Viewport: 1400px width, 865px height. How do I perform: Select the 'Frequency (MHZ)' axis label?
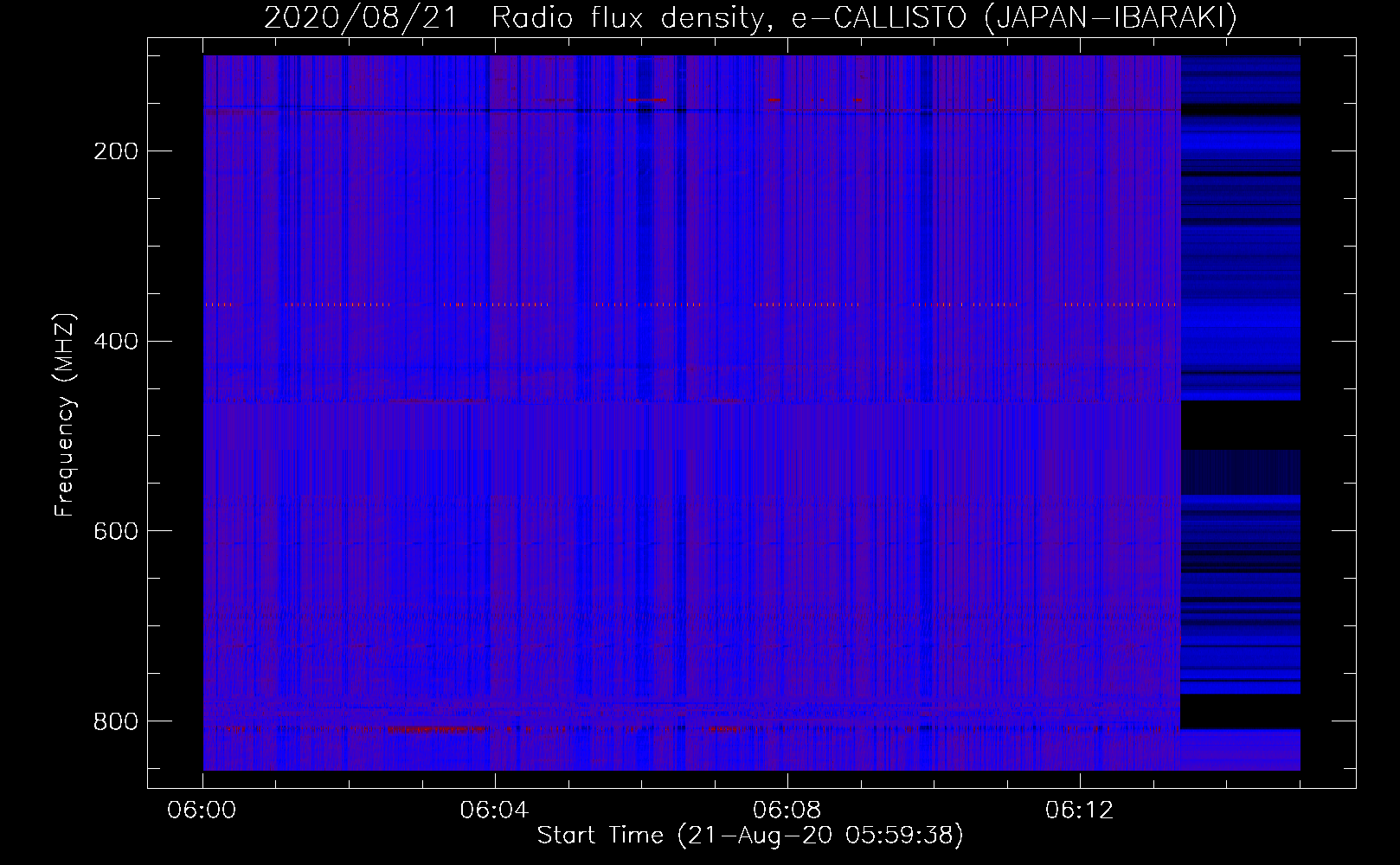[66, 414]
